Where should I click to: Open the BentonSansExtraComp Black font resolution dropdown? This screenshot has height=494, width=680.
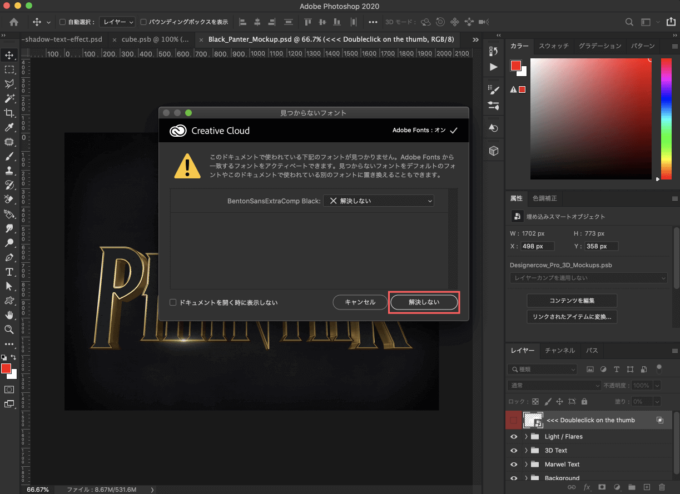click(x=379, y=201)
